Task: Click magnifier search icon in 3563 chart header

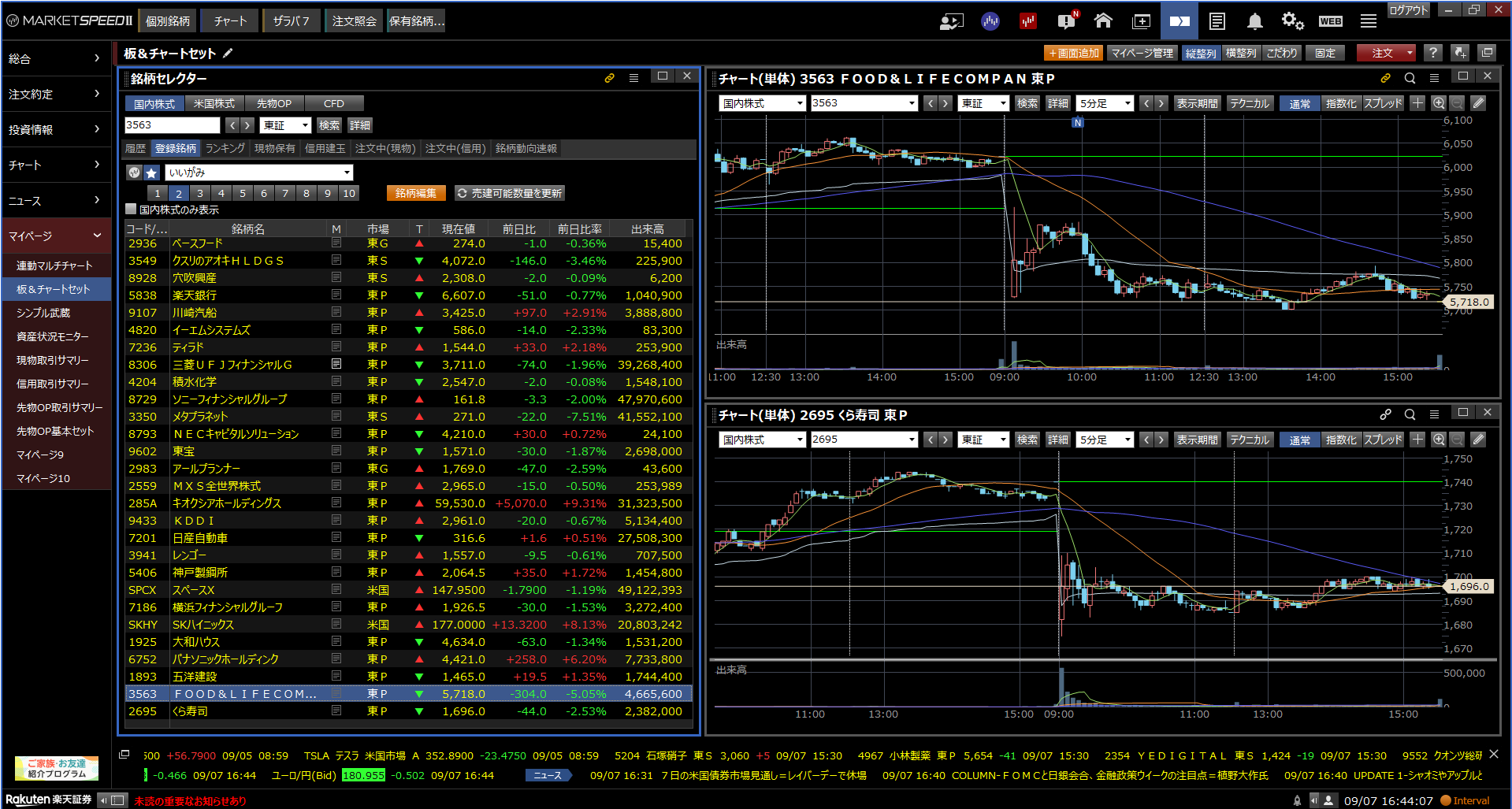Action: click(x=1410, y=78)
